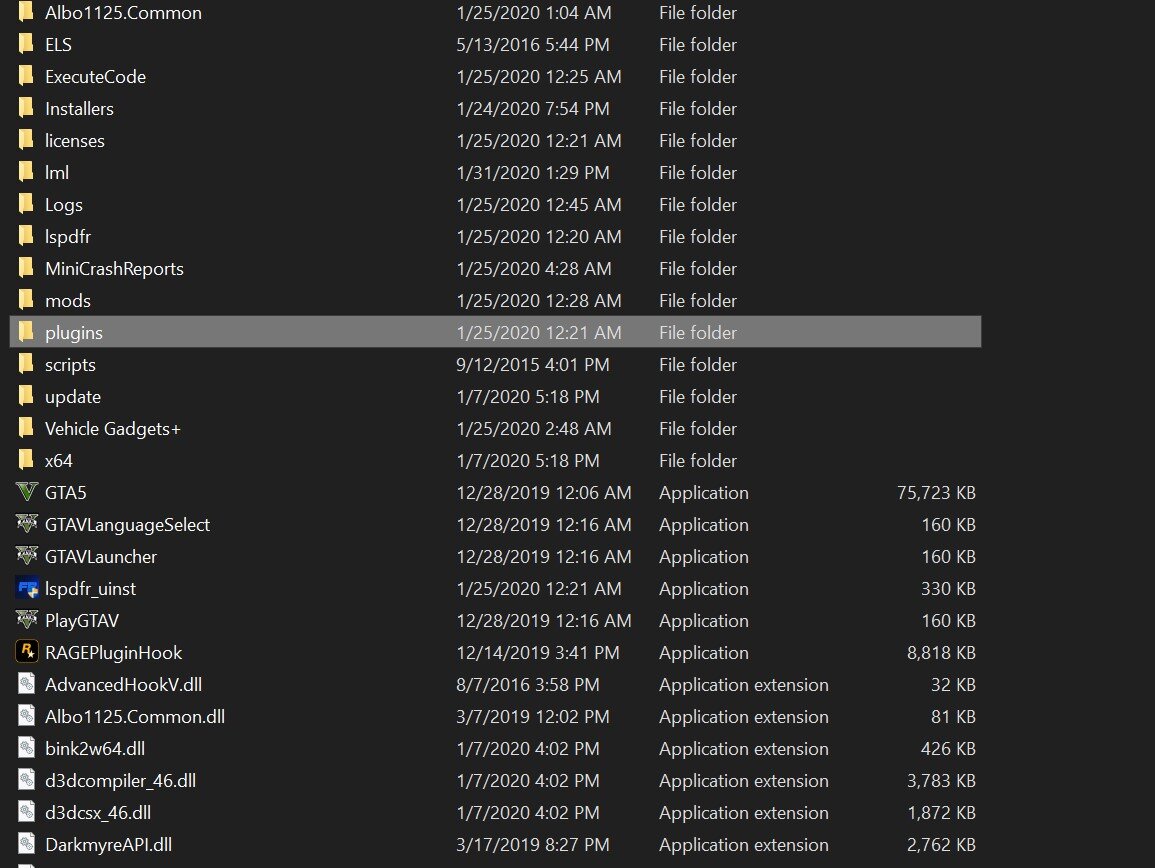Click the RAGEPluginHook file name

tap(113, 653)
